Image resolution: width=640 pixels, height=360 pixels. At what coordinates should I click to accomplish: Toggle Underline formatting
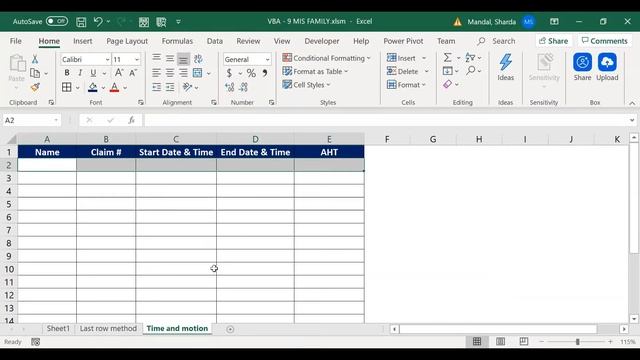[x=93, y=73]
